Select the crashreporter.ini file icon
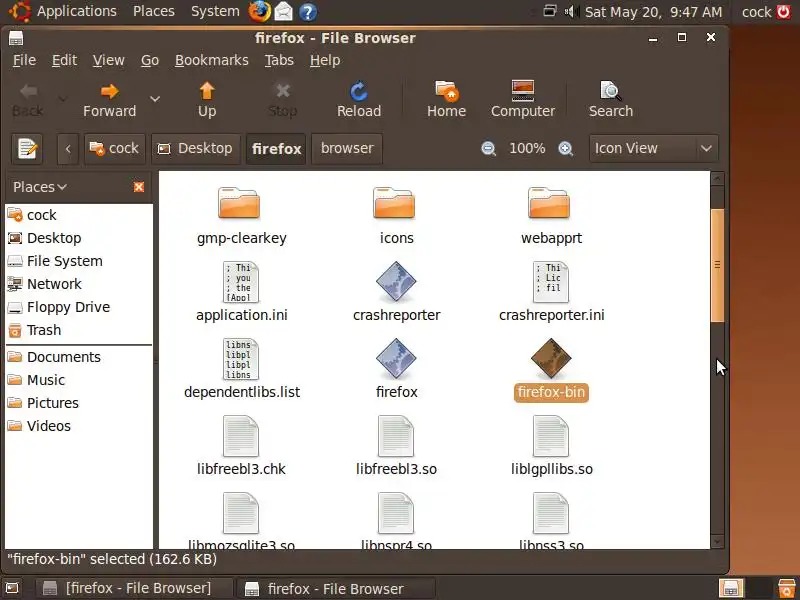800x600 pixels. 551,282
